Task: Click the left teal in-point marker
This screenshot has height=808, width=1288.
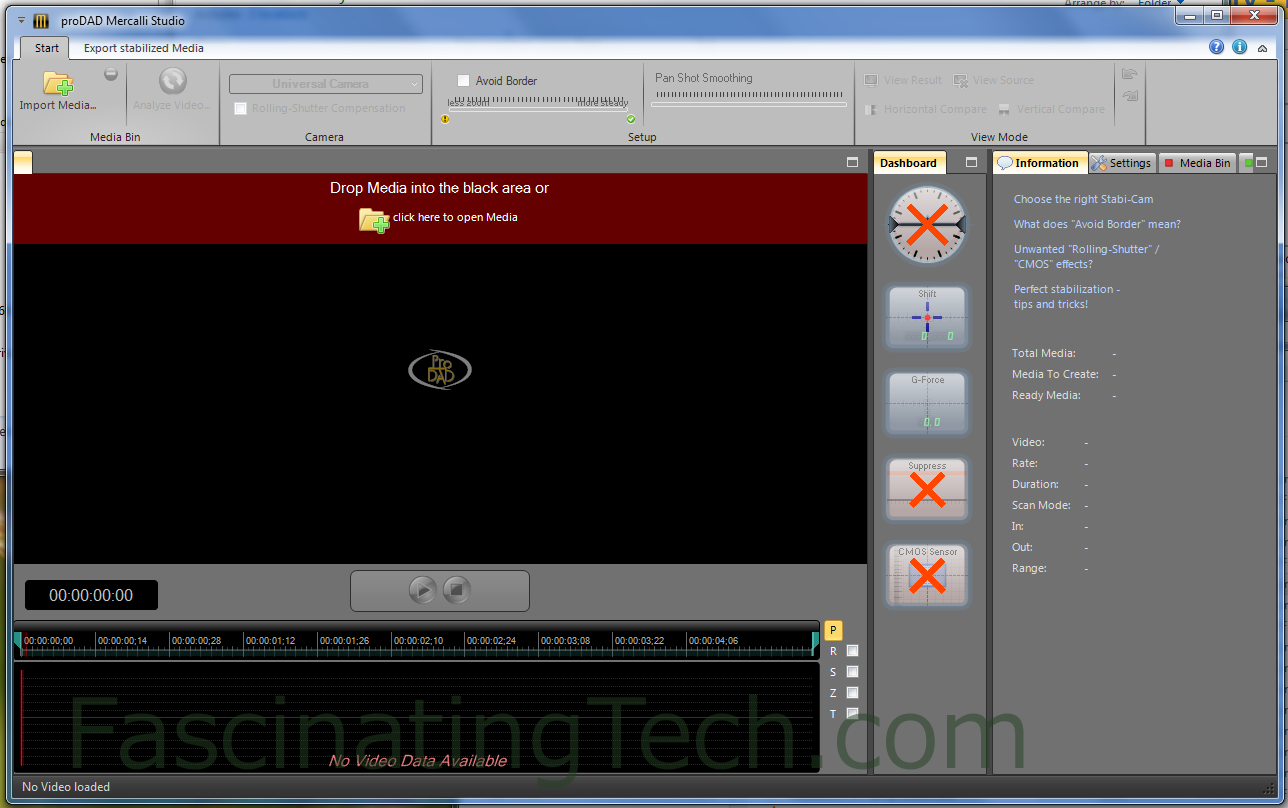Action: click(18, 642)
